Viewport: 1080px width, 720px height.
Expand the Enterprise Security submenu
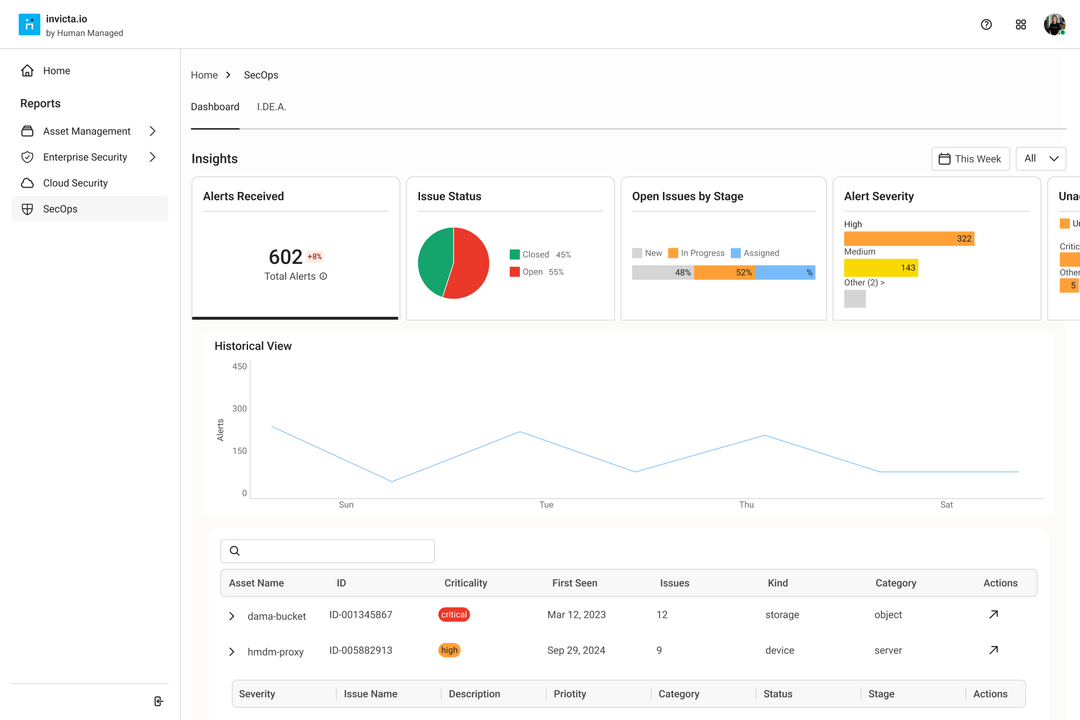click(153, 157)
